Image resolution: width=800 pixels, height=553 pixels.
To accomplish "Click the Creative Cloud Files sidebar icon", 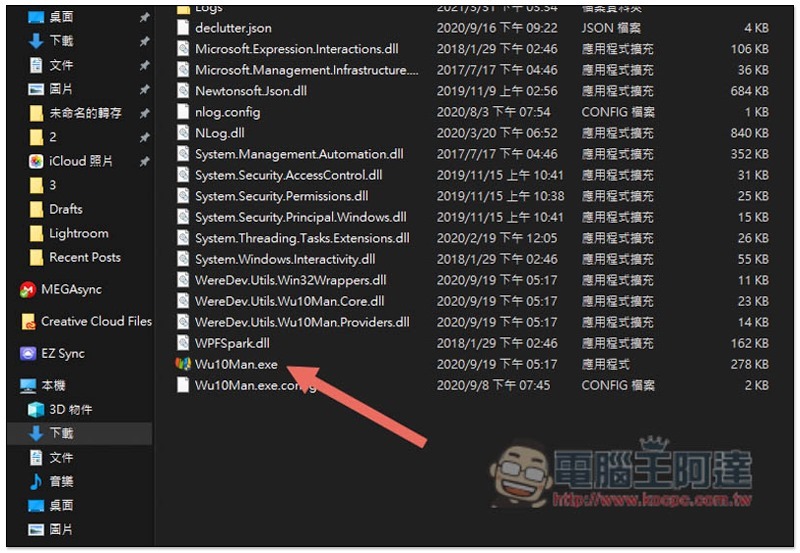I will 28,321.
